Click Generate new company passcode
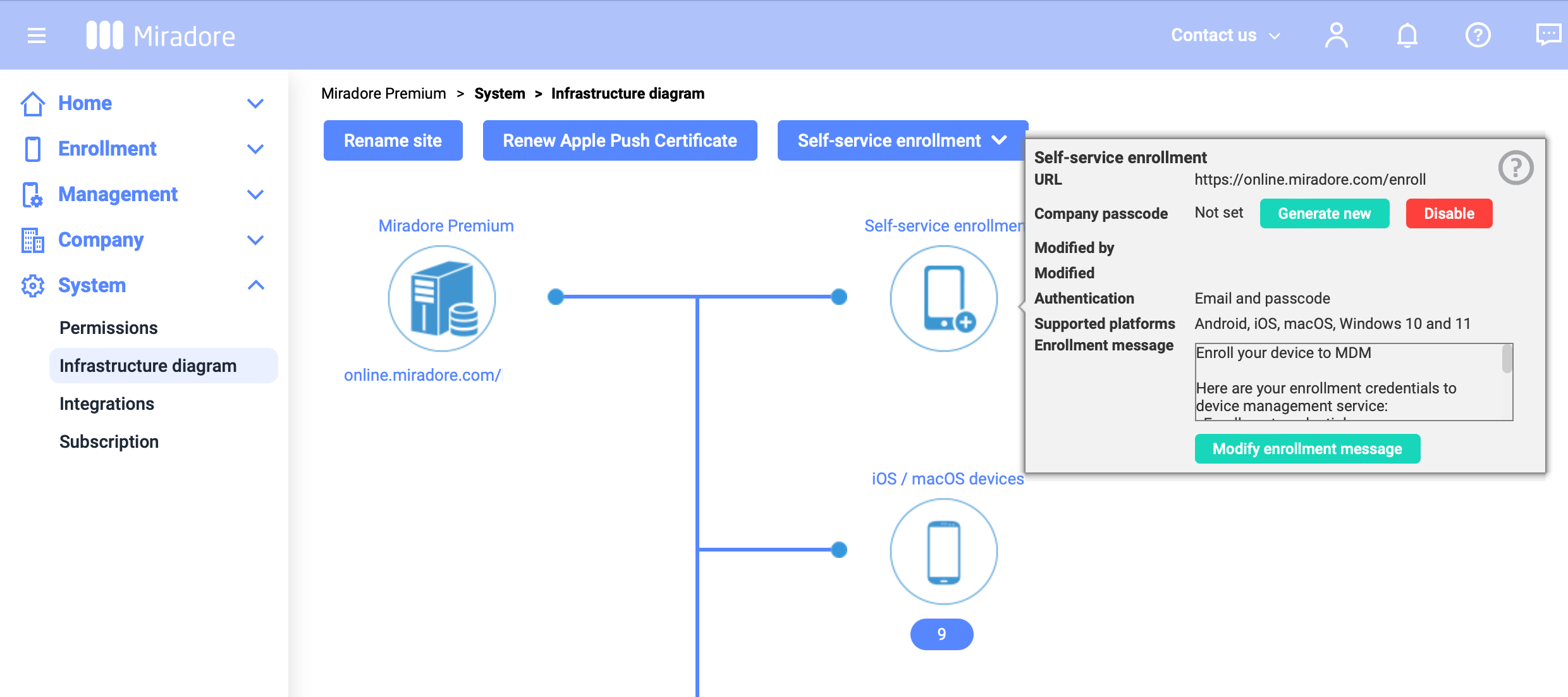Screen dimensions: 1568x697 pos(1325,213)
